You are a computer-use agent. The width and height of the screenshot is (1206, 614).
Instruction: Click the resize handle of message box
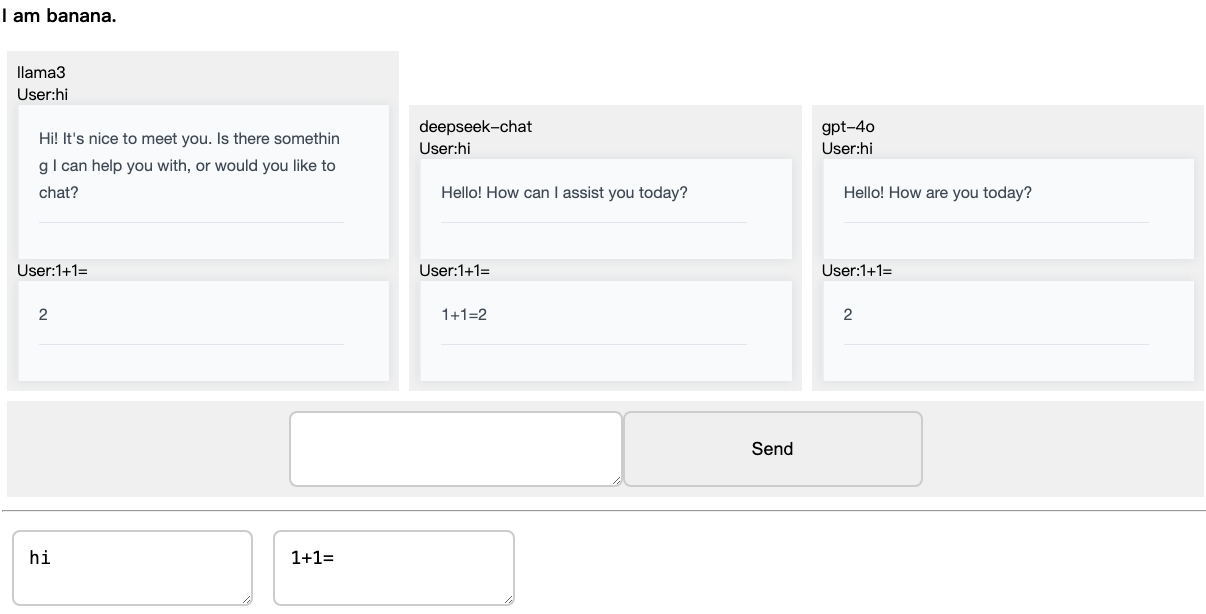click(x=616, y=481)
